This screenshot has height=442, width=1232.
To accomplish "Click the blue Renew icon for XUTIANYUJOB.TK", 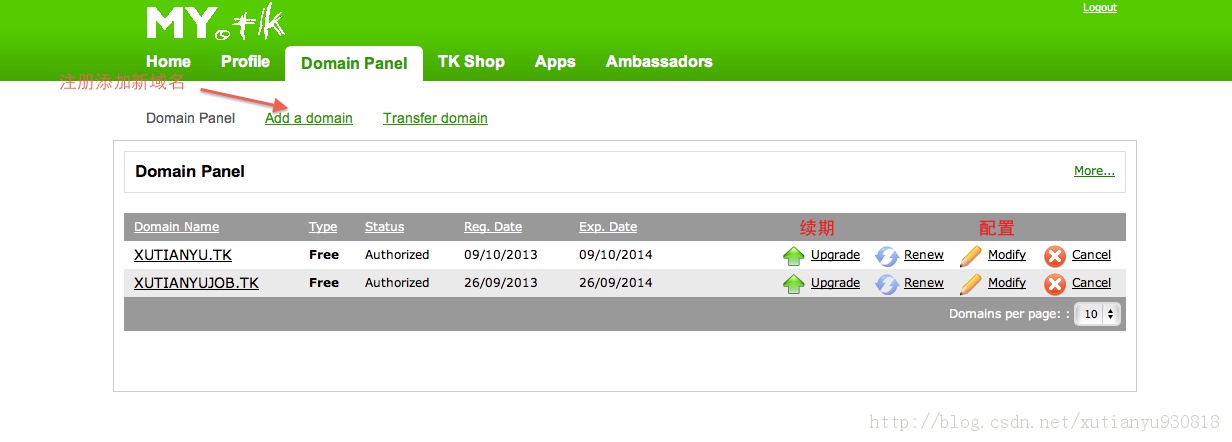I will pyautogui.click(x=887, y=284).
